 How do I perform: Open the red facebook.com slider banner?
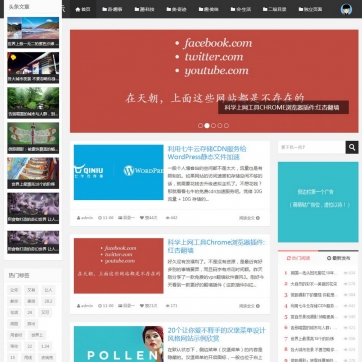(x=214, y=81)
